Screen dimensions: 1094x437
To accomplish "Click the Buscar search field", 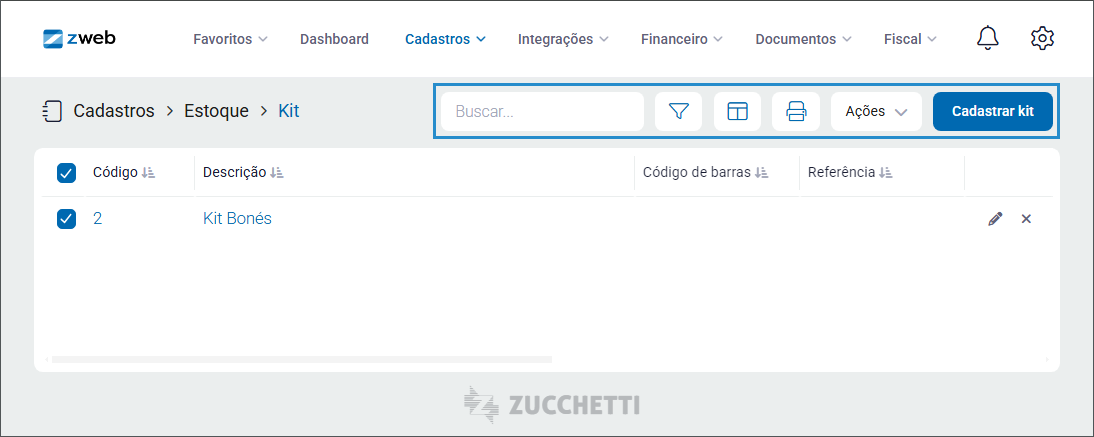I will pos(542,111).
